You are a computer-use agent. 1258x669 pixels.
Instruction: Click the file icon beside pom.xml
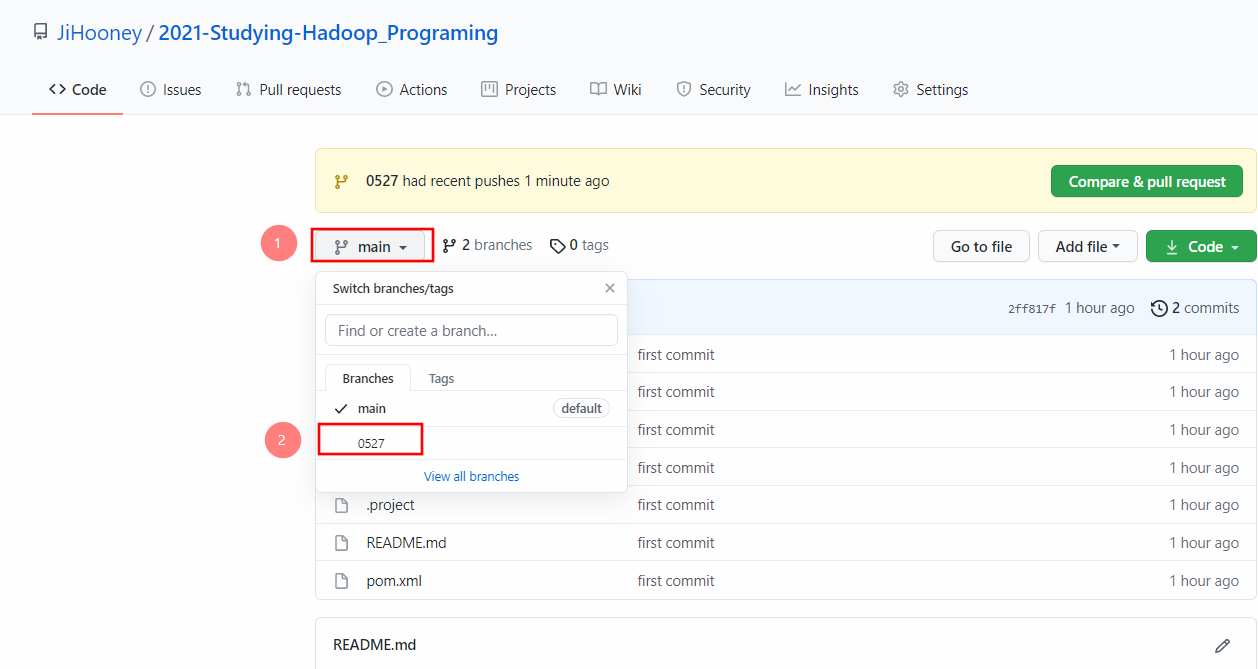click(341, 581)
